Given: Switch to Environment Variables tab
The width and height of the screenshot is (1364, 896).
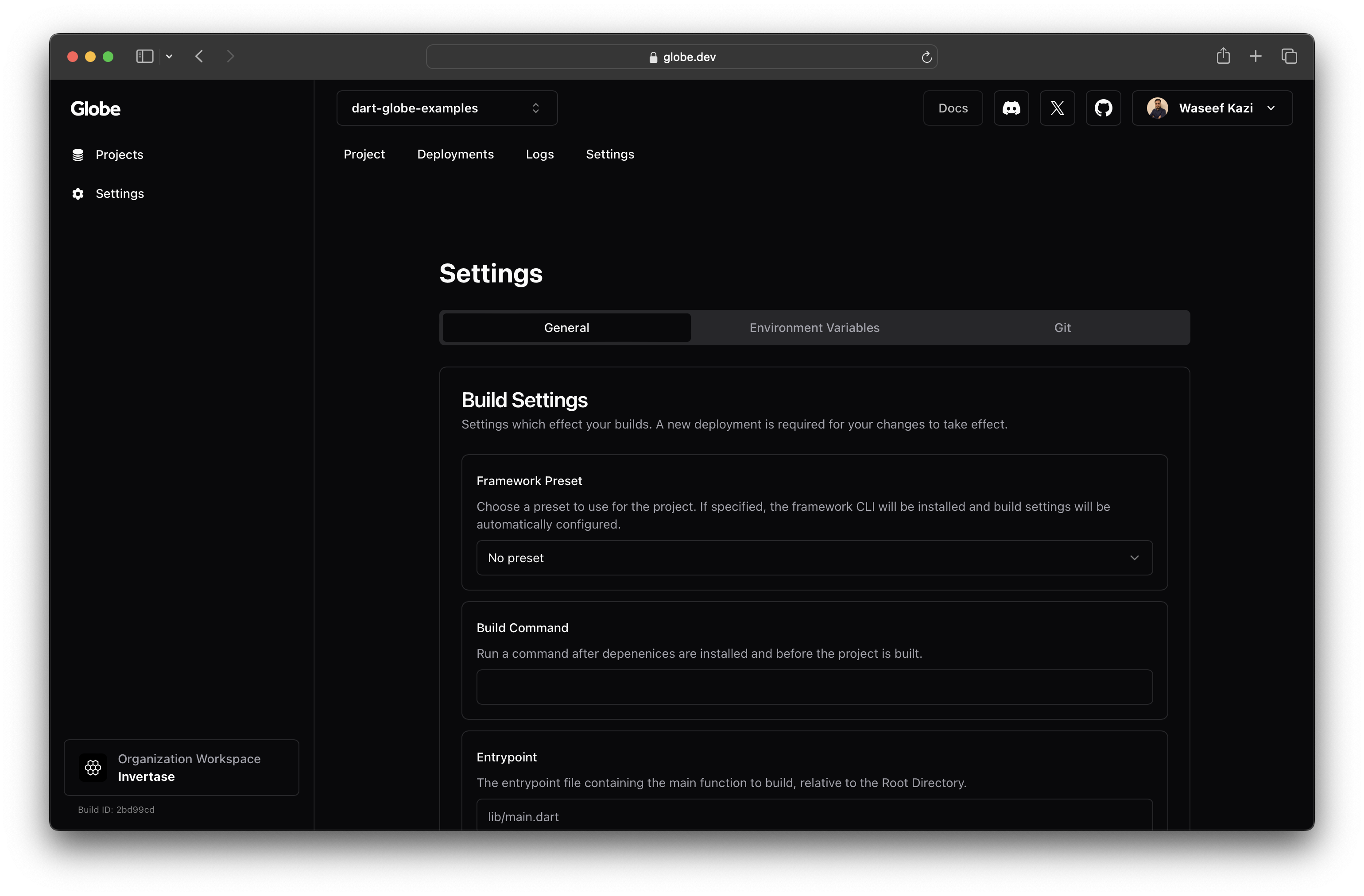Looking at the screenshot, I should [814, 328].
